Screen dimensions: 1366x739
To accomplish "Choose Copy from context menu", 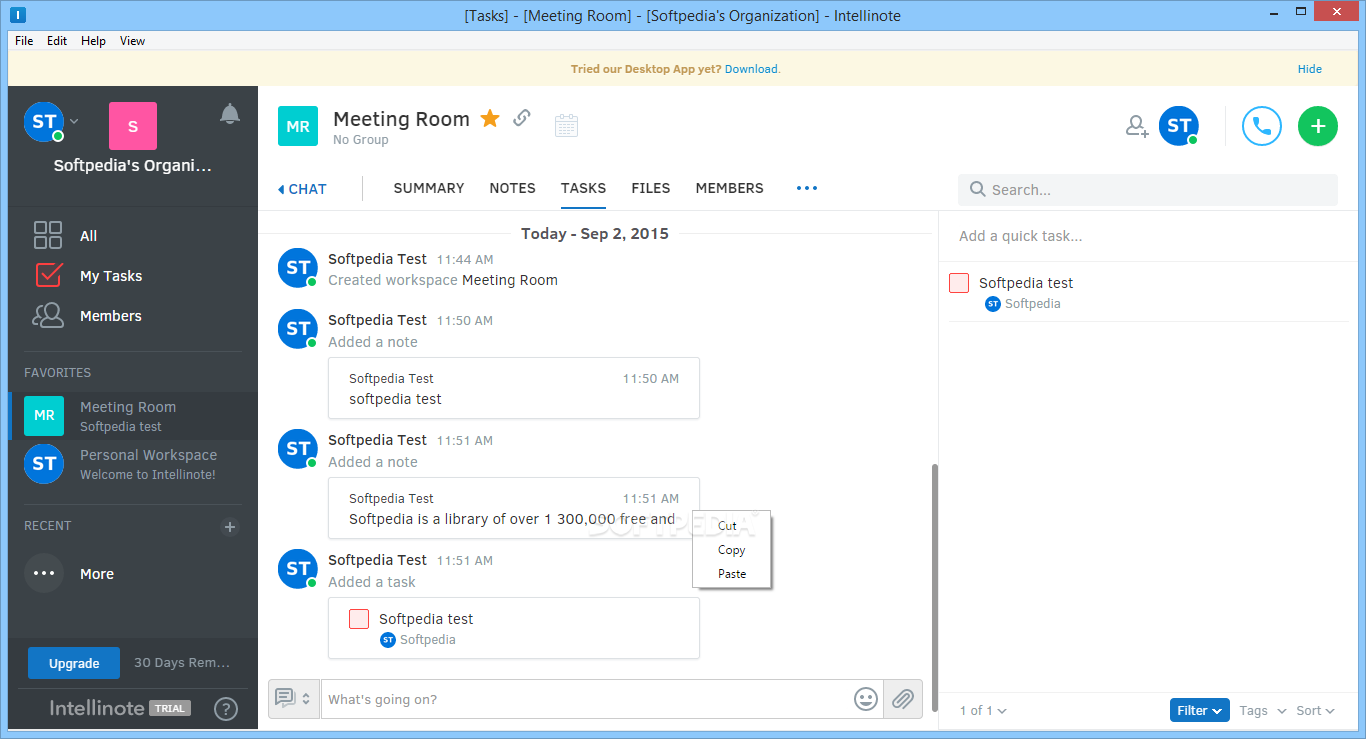I will point(731,550).
